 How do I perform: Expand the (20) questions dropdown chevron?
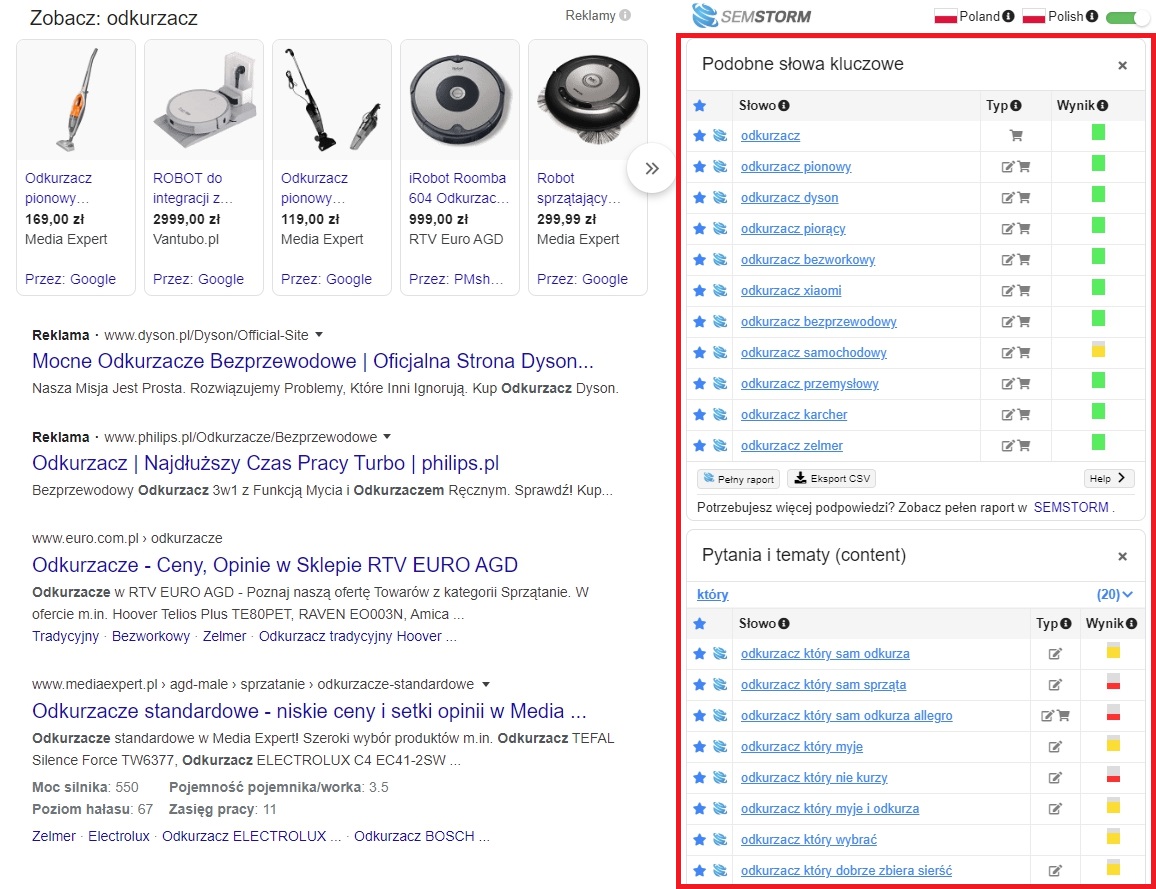coord(1127,595)
